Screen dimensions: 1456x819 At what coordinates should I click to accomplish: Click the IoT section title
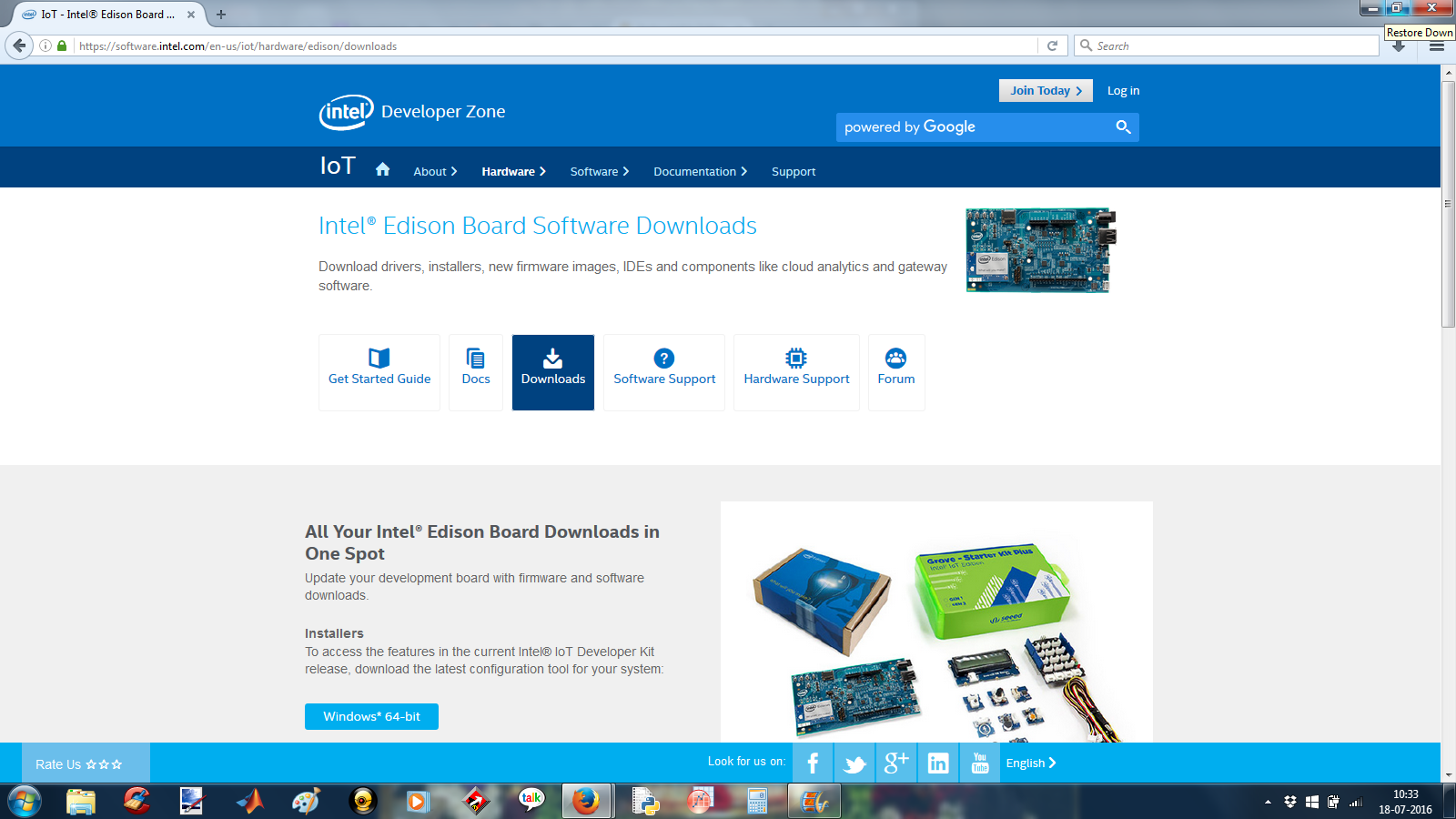[338, 166]
